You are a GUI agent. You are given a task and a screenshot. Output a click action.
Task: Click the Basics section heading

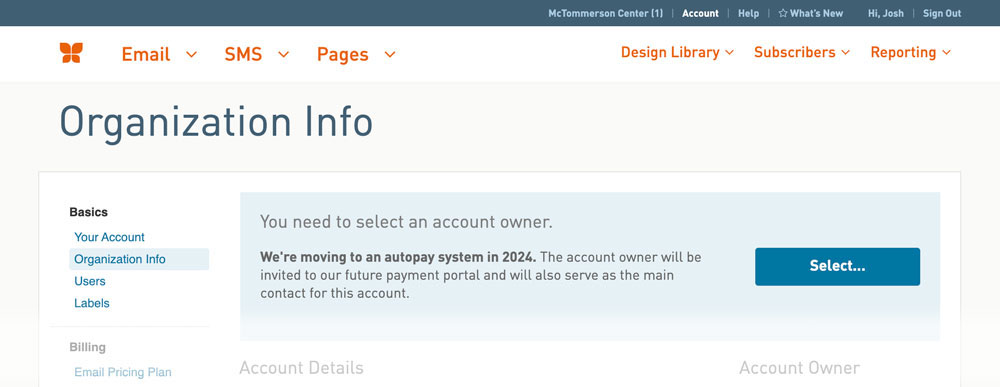89,212
